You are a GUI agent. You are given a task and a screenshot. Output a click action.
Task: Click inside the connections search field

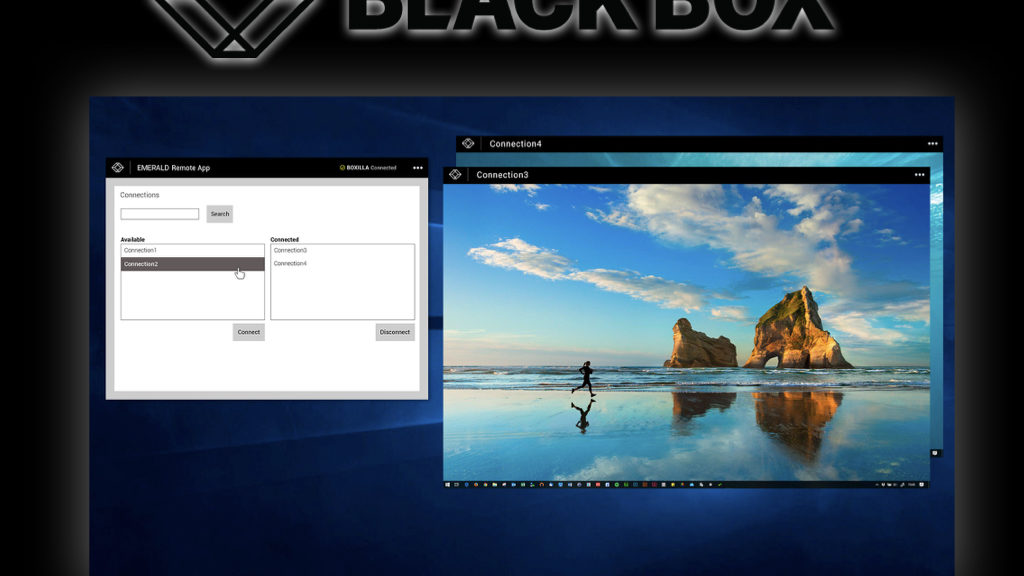tap(160, 213)
